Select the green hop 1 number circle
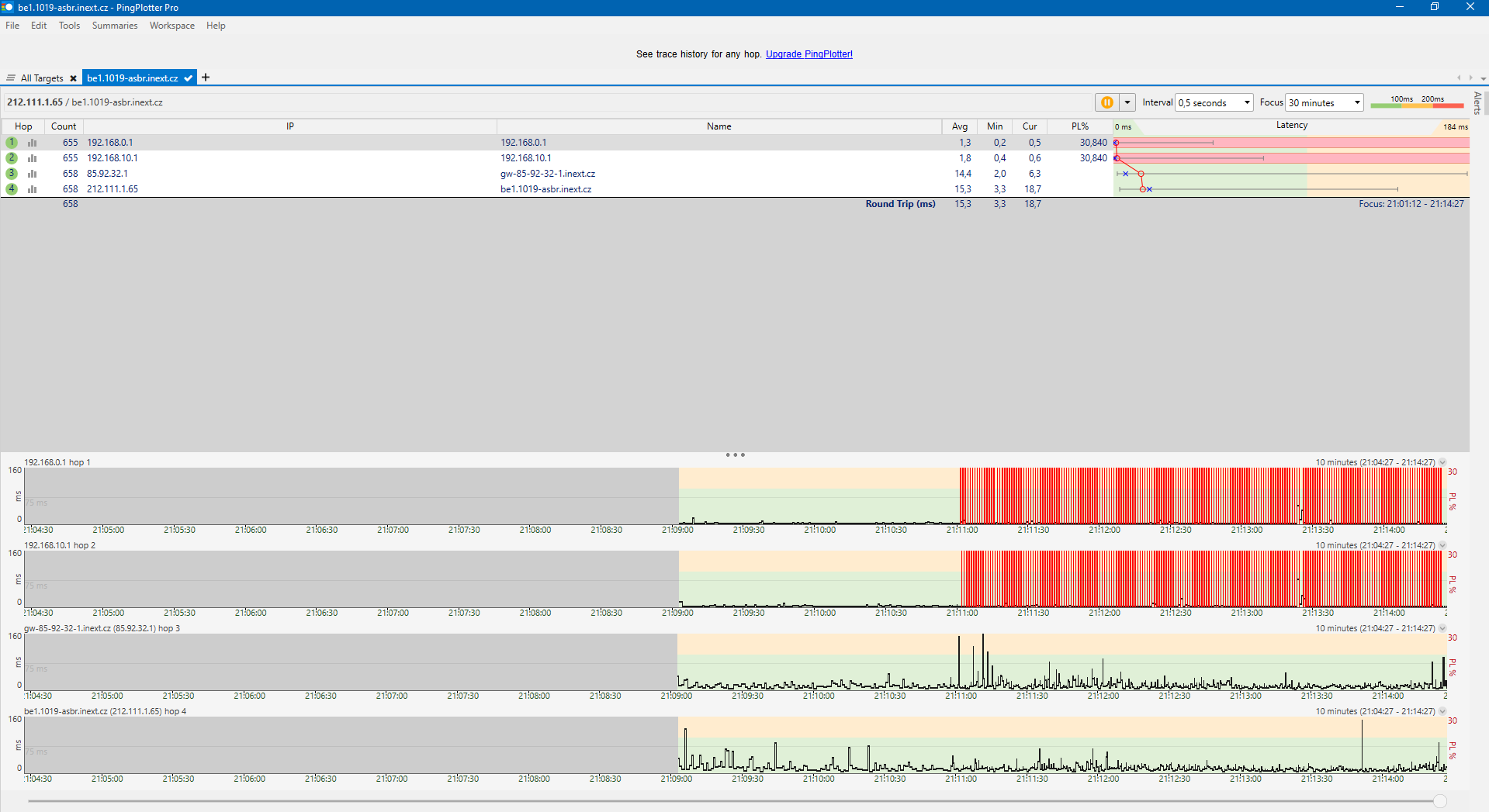This screenshot has height=812, width=1489. coord(12,143)
